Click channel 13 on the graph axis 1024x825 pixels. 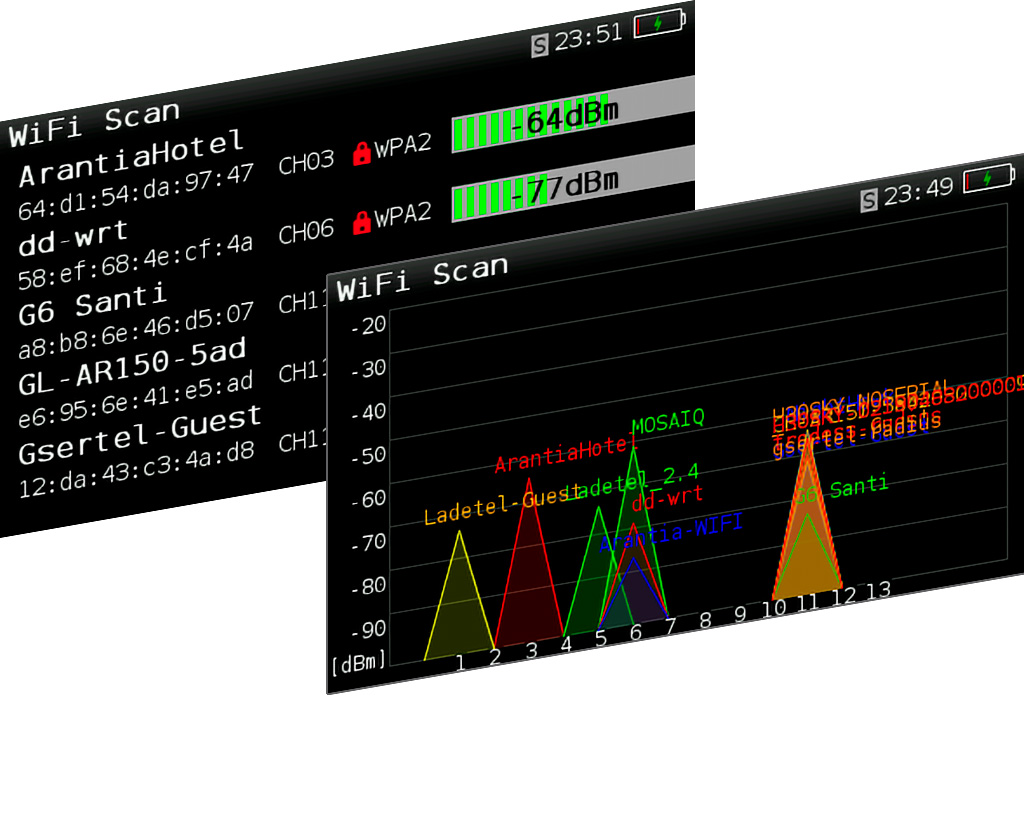click(878, 591)
